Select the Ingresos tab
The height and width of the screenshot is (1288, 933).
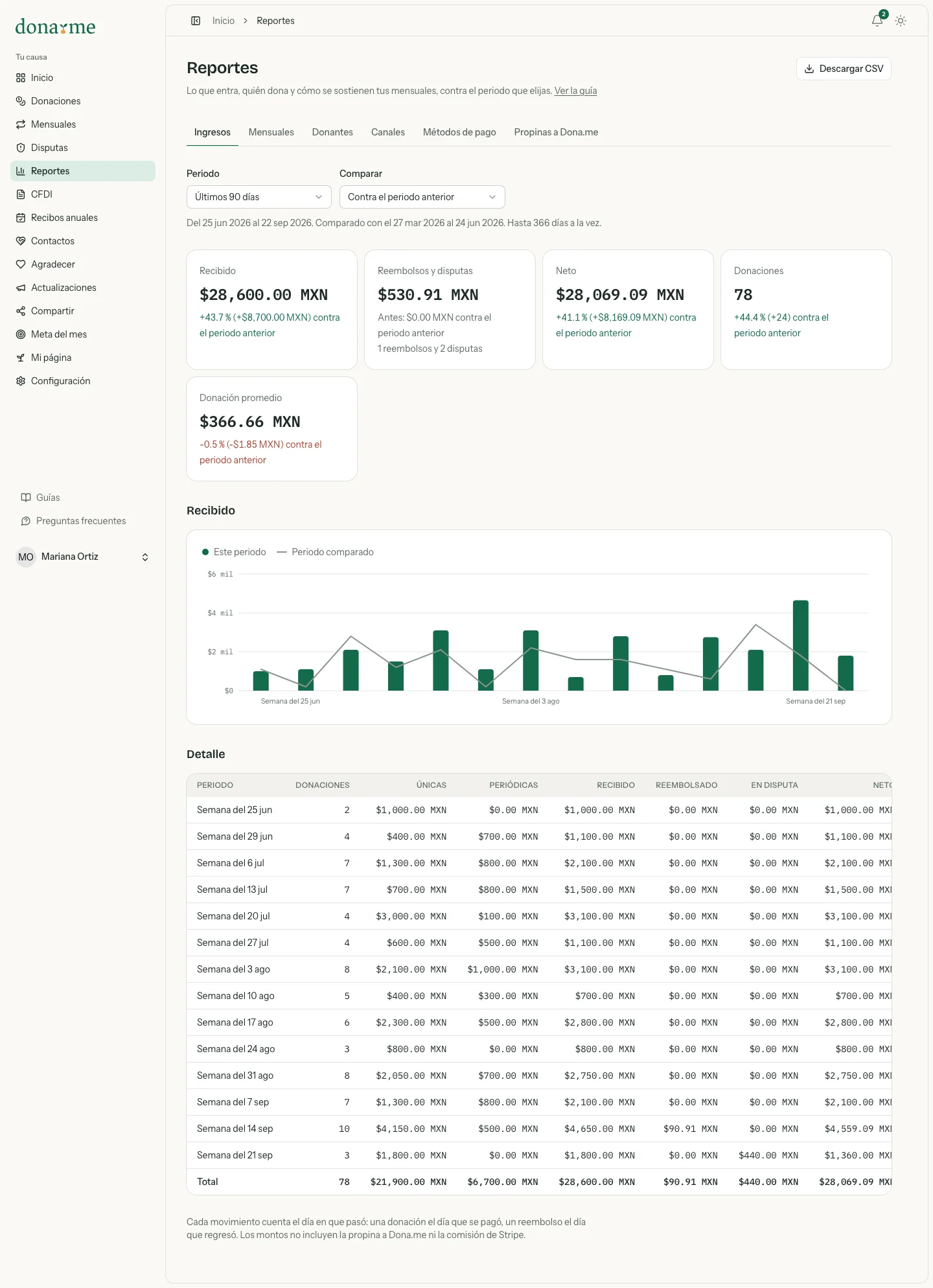[x=213, y=132]
